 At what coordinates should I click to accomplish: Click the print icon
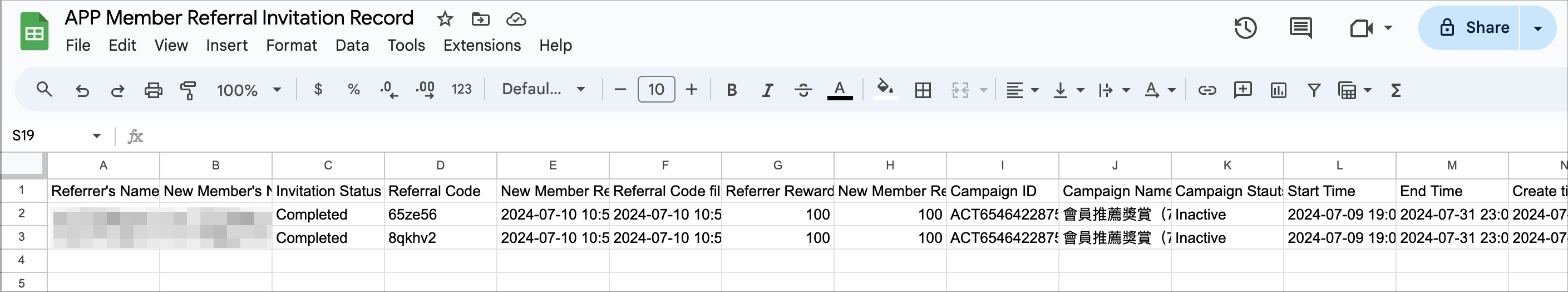[x=153, y=90]
